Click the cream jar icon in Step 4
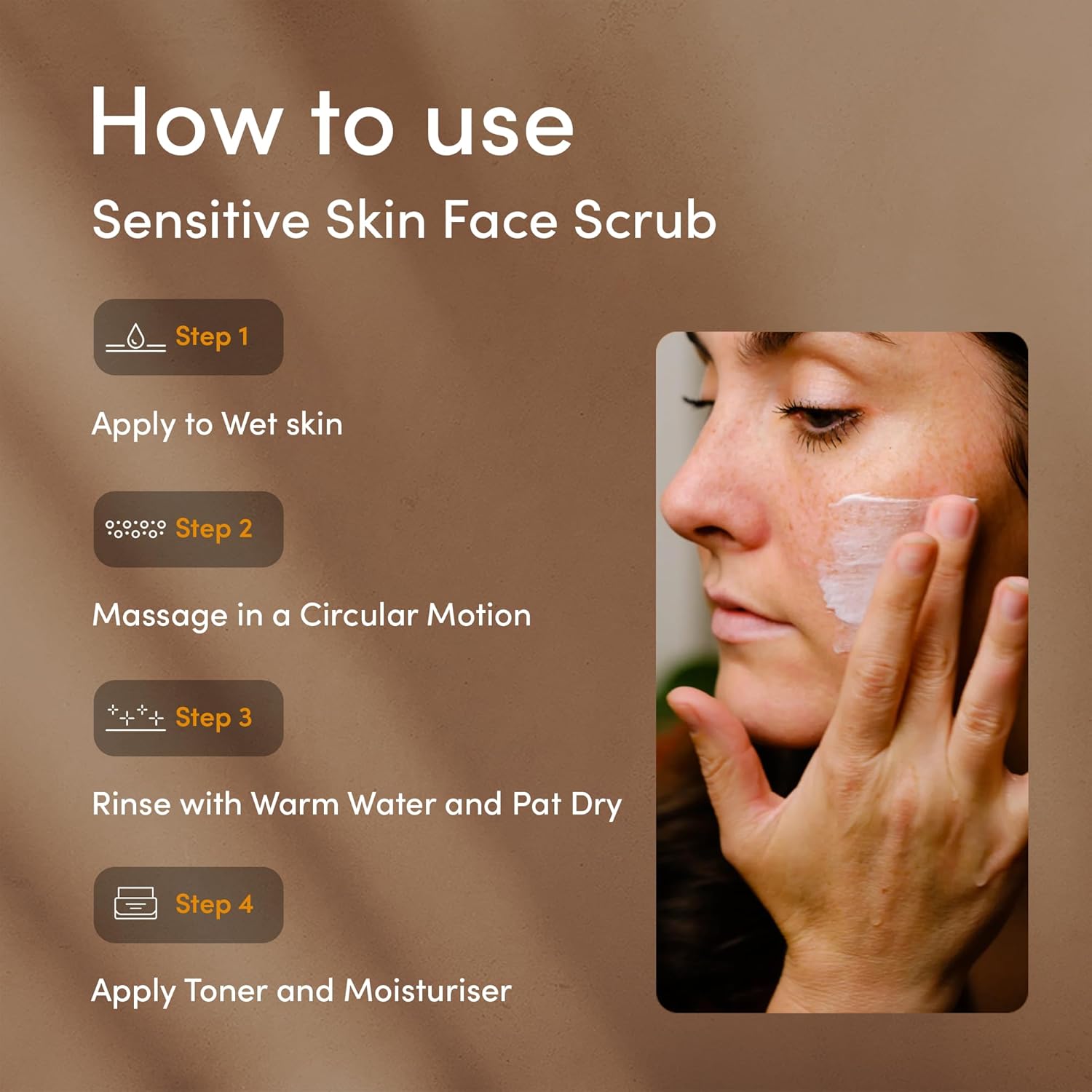1092x1092 pixels. (x=135, y=903)
